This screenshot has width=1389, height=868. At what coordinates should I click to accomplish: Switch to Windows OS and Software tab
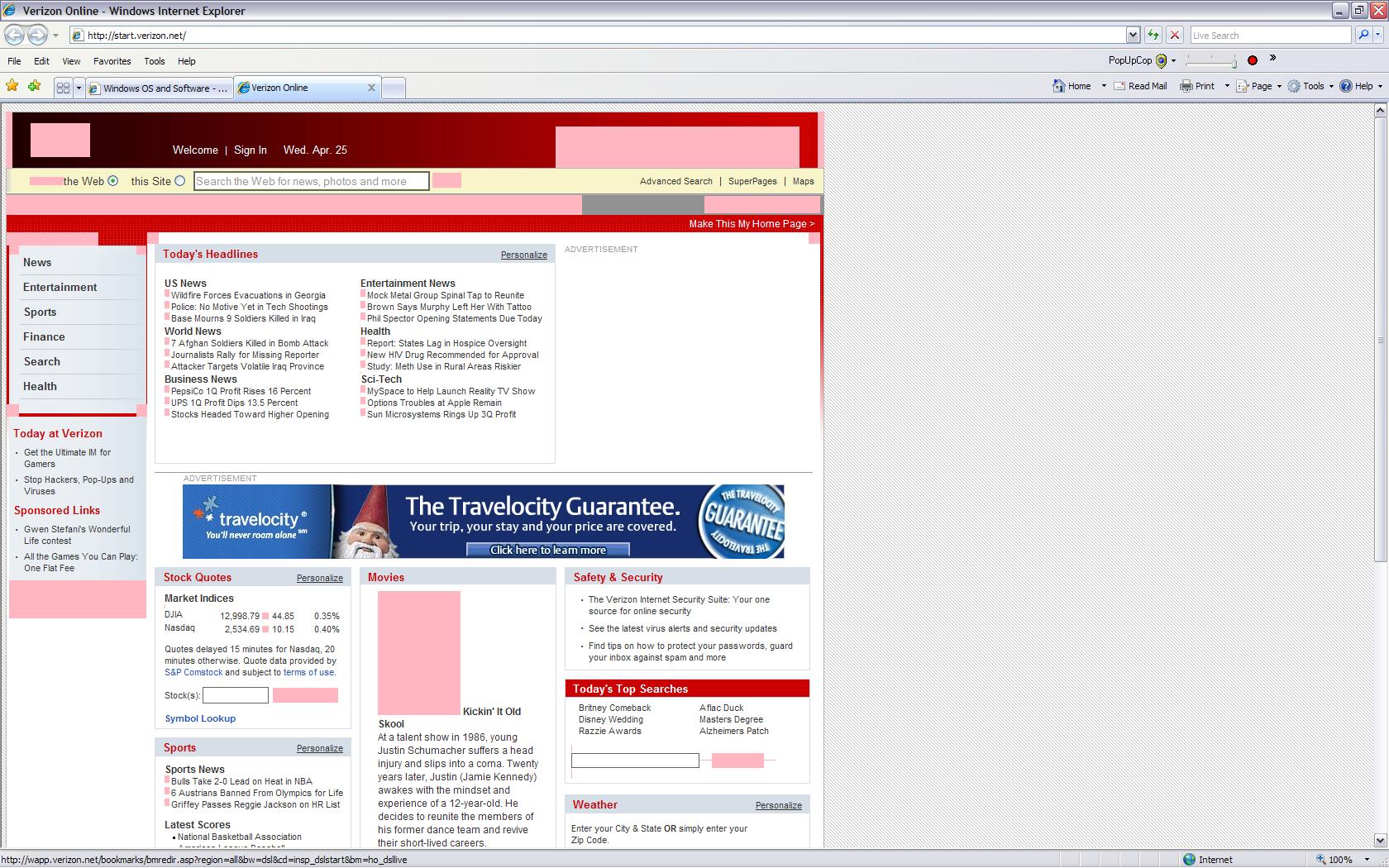160,88
